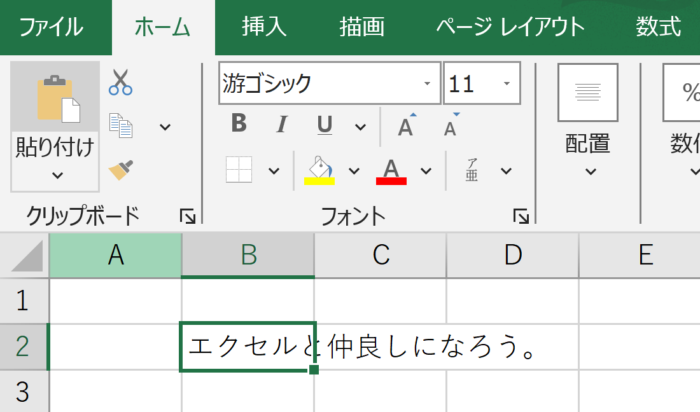Image resolution: width=700 pixels, height=412 pixels.
Task: Toggle Underline formatting
Action: [325, 124]
